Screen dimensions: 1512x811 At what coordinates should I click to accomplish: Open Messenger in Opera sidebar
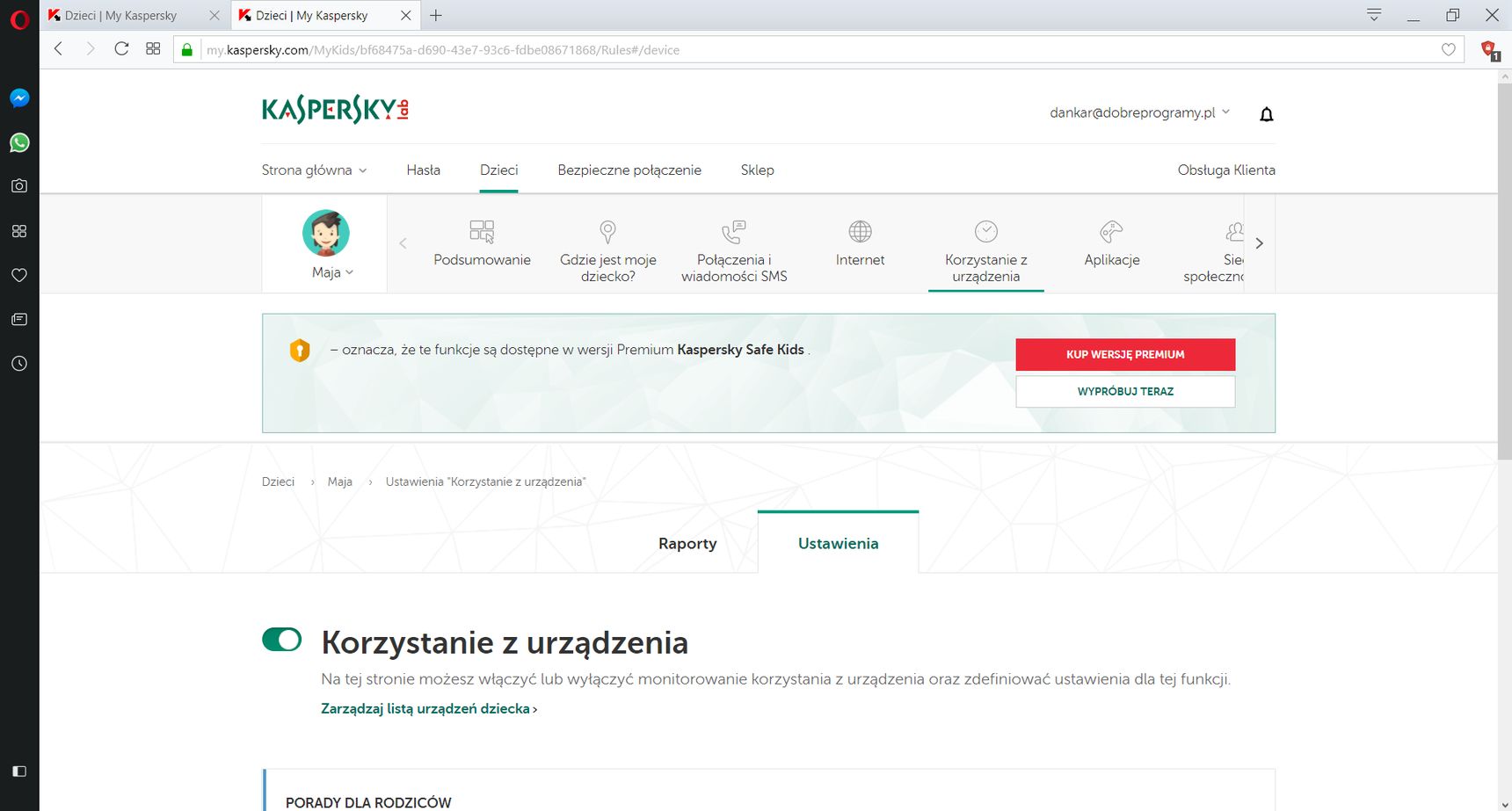(19, 98)
